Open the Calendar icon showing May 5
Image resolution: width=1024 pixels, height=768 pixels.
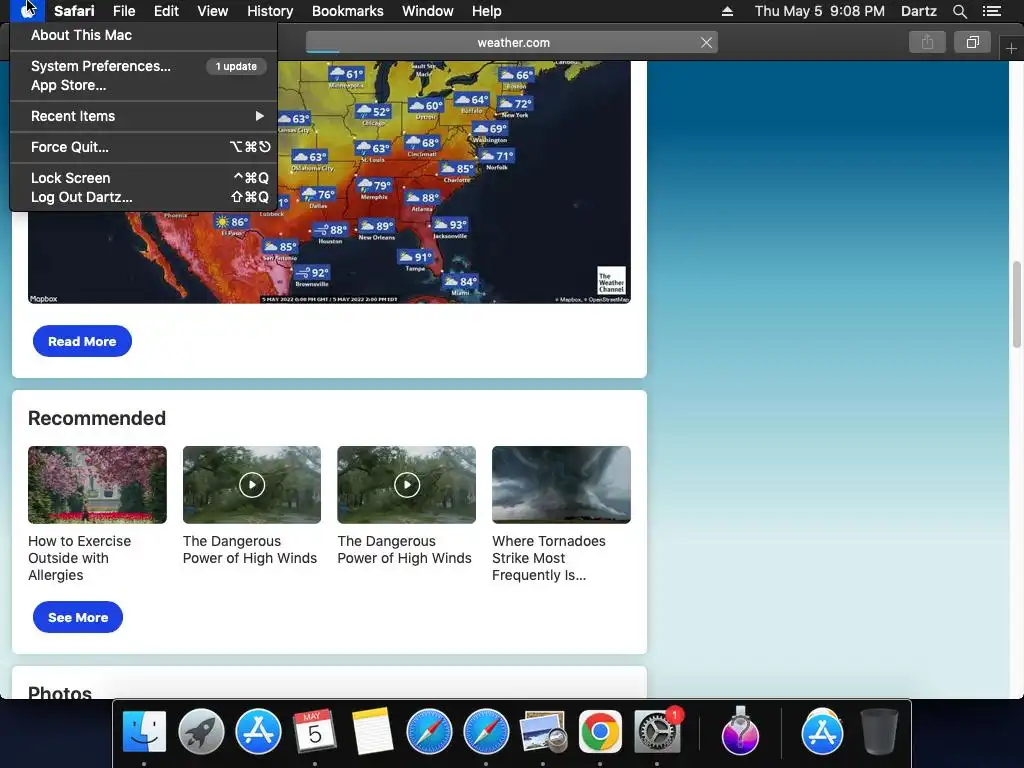(x=315, y=731)
